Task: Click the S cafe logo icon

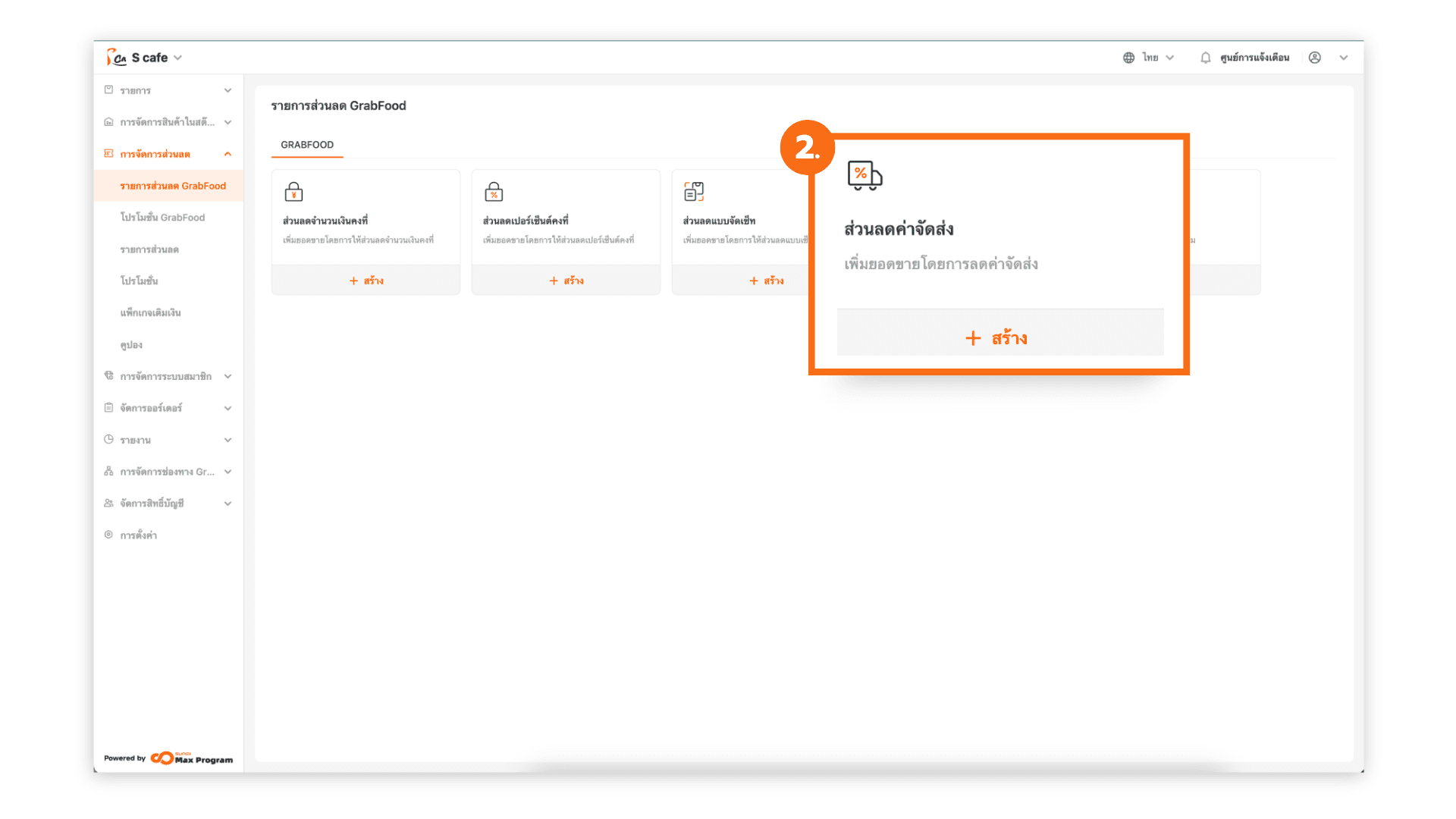Action: [116, 58]
